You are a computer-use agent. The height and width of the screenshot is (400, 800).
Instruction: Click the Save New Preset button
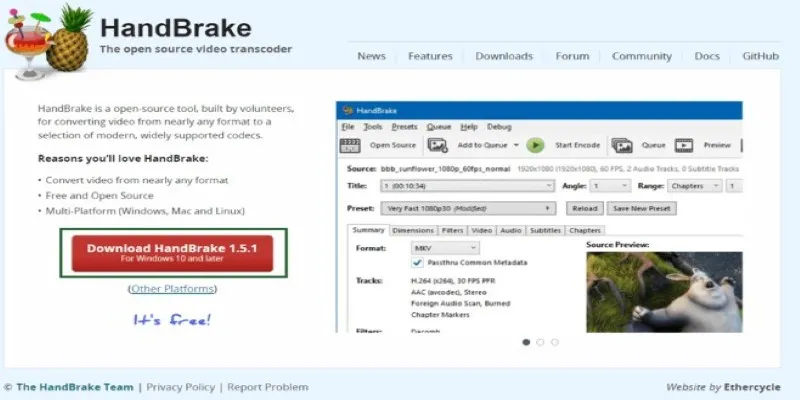(641, 208)
